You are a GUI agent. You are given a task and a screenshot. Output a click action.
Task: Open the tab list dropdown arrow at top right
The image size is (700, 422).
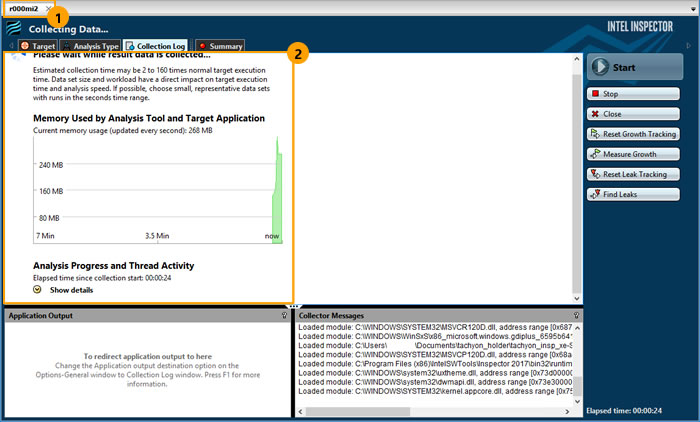[692, 9]
